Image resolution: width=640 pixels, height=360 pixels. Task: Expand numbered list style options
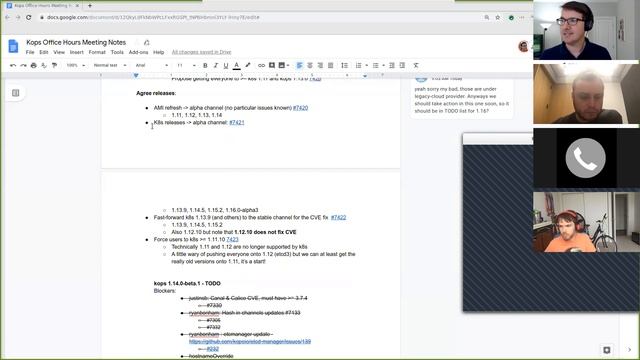[x=367, y=65]
